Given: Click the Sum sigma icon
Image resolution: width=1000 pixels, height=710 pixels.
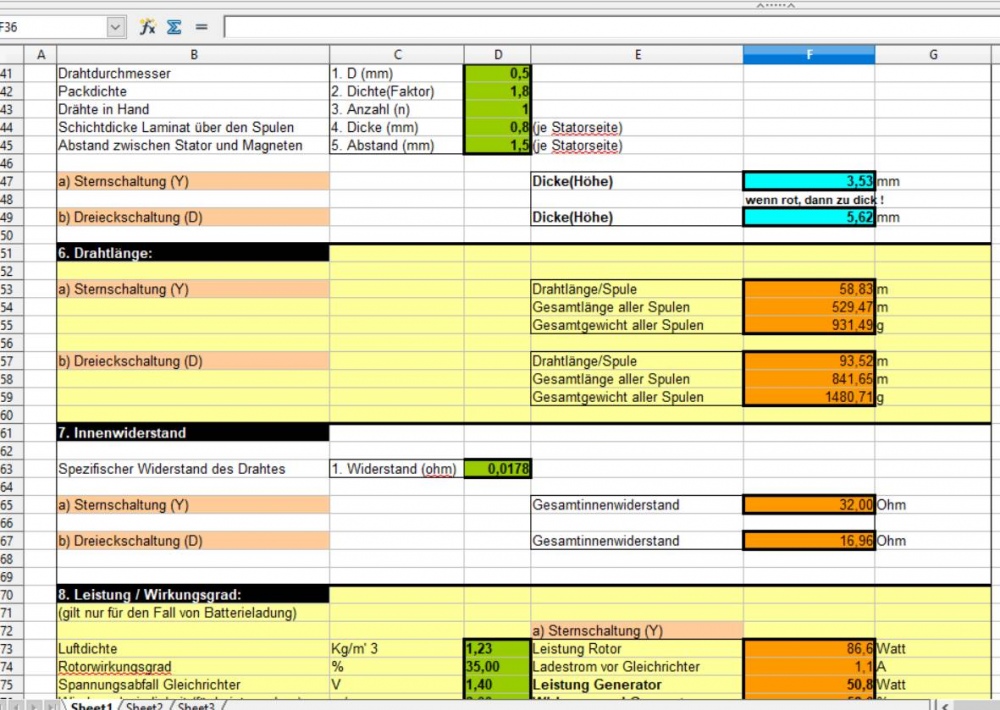Looking at the screenshot, I should click(x=174, y=27).
